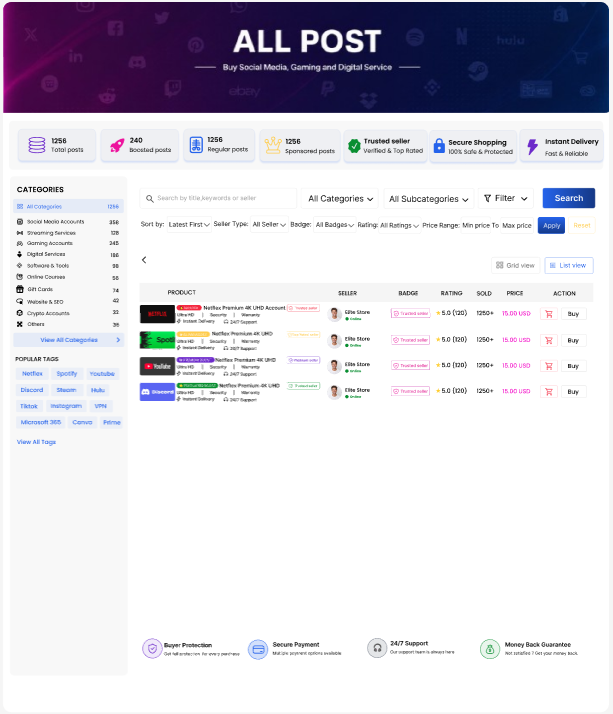613x714 pixels.
Task: Click the Trusted seller green check badge
Action: point(354,146)
